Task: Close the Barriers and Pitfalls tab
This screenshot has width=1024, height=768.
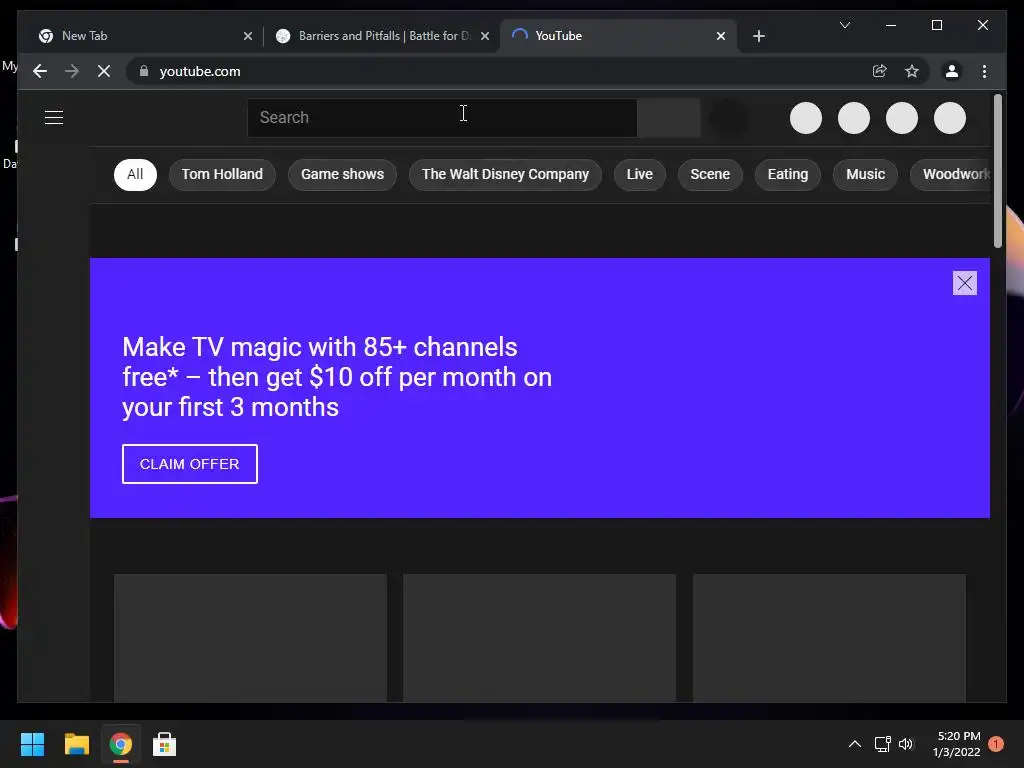Action: pyautogui.click(x=485, y=36)
